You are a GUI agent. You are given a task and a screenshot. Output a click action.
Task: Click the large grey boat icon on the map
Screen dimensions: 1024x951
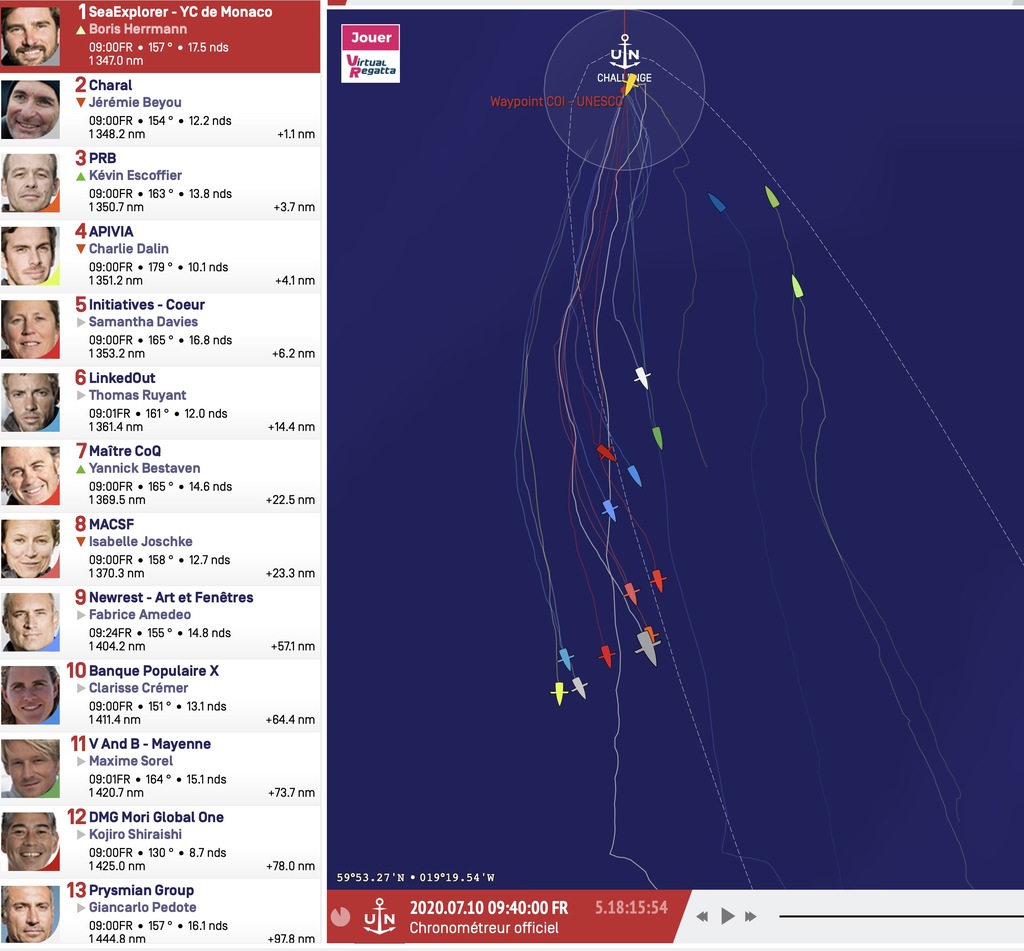pyautogui.click(x=647, y=647)
